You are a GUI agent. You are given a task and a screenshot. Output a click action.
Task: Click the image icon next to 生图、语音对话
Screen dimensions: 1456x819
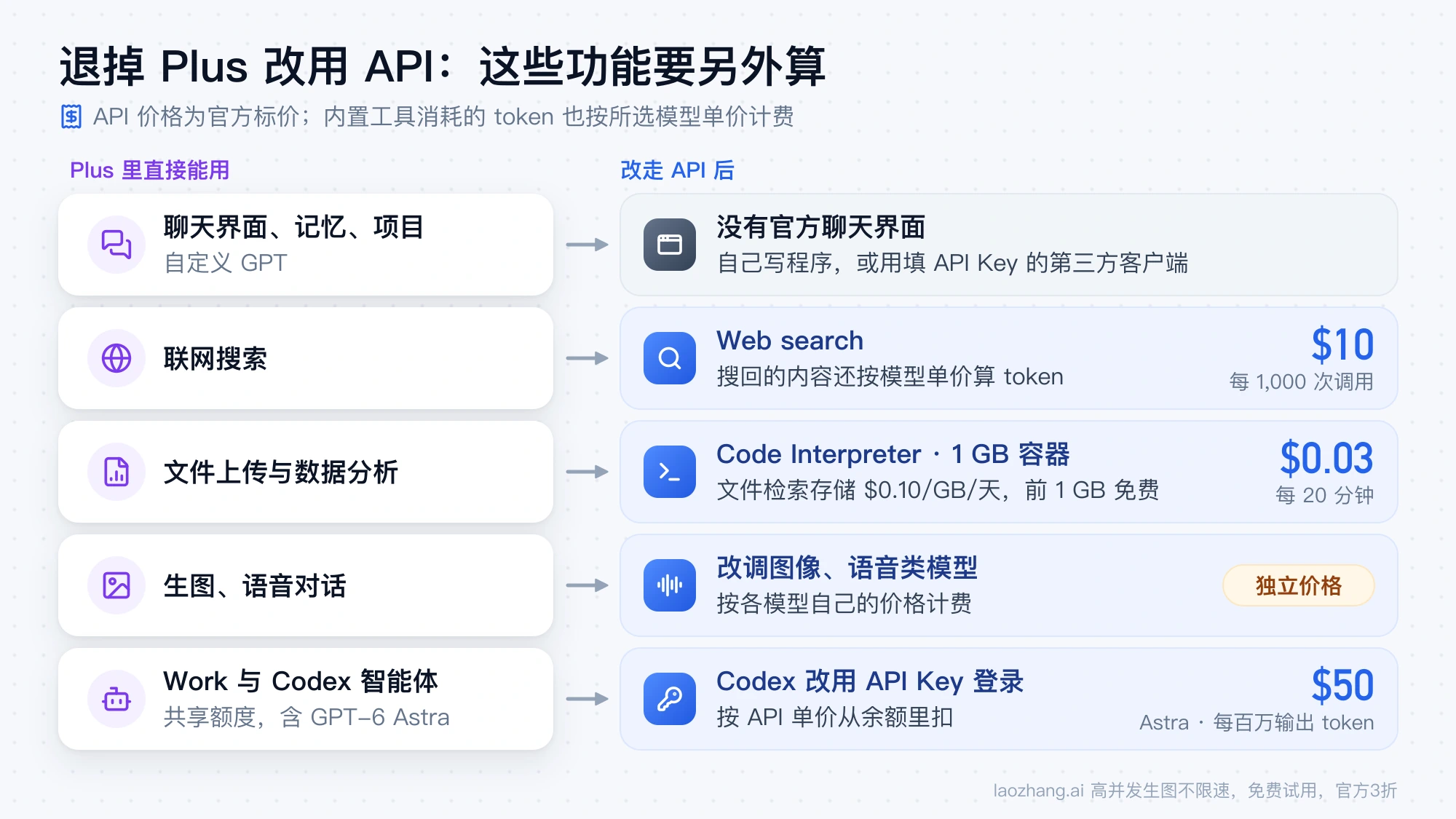pyautogui.click(x=116, y=585)
